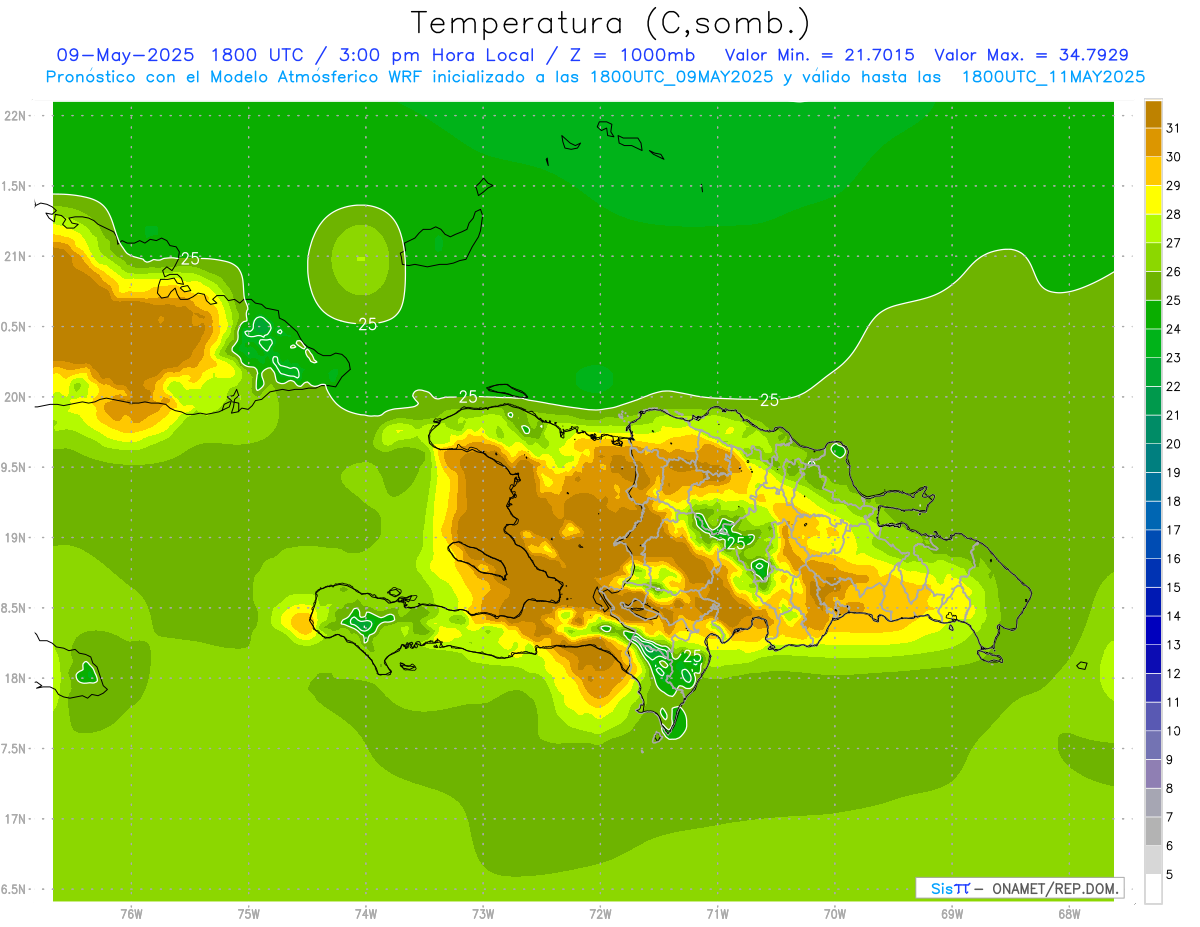Click purple legend swatch between 8 and 9
Screen dimensions: 1200x927
click(x=1153, y=774)
